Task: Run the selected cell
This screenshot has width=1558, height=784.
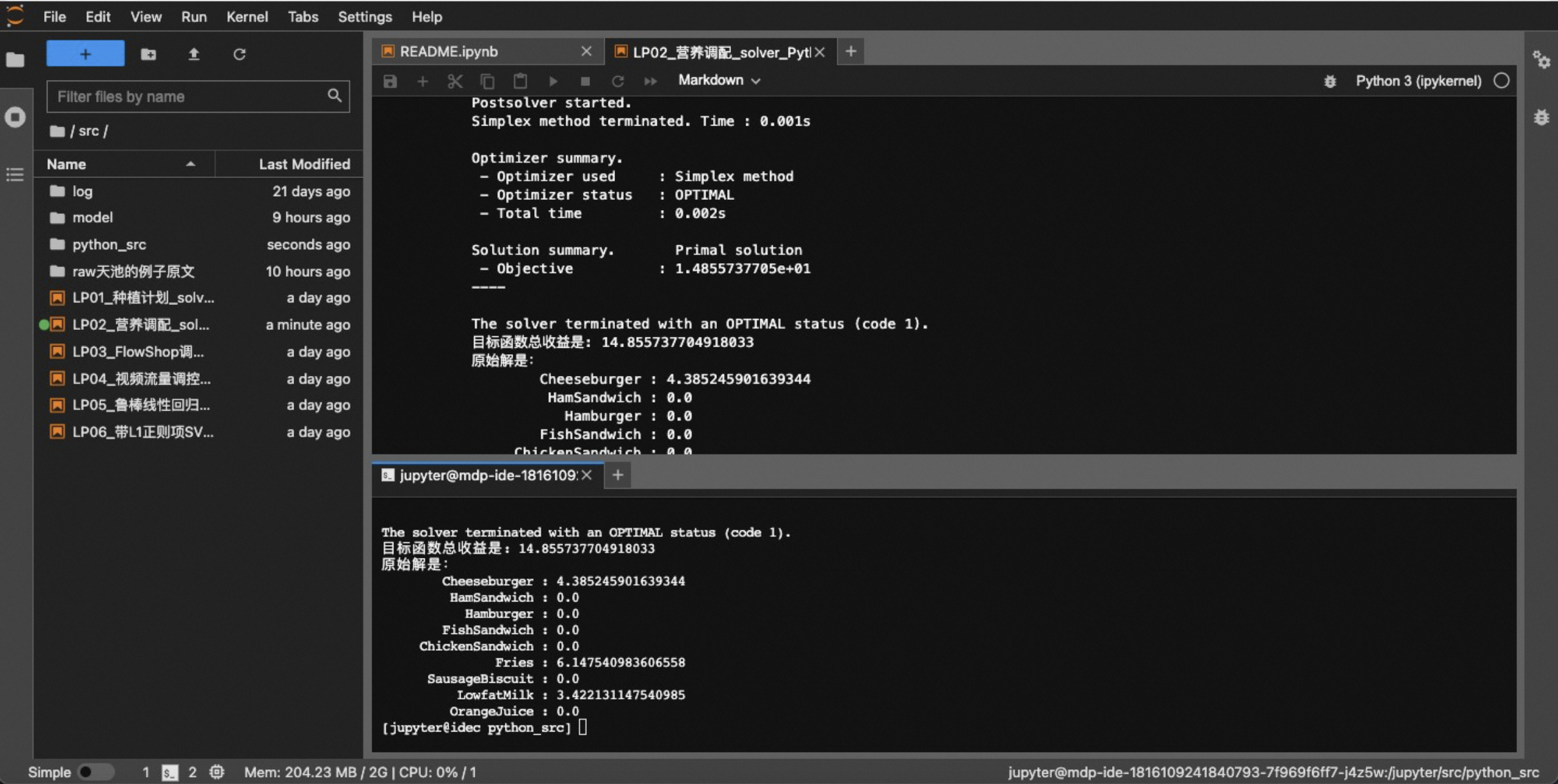Action: (553, 81)
